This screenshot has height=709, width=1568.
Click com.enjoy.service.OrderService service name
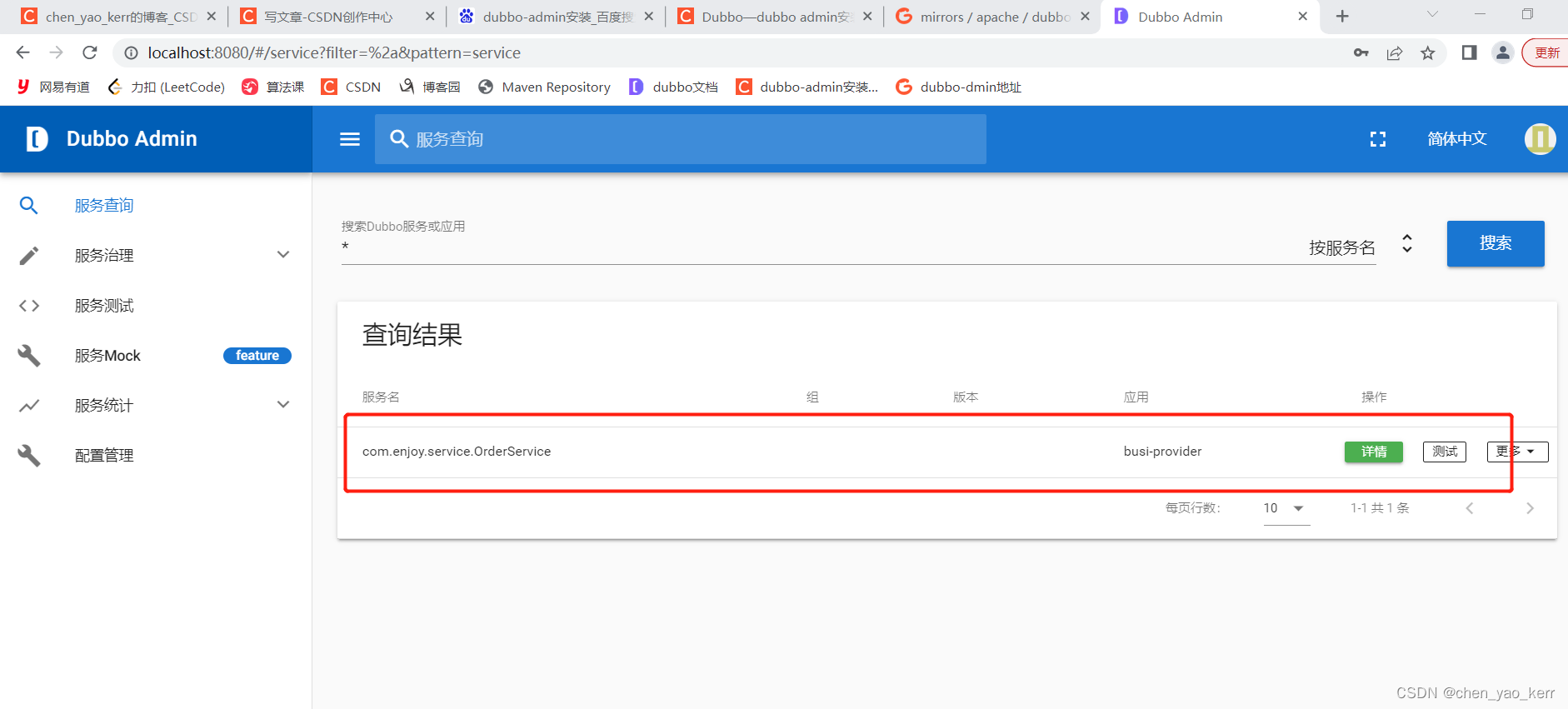pyautogui.click(x=457, y=452)
